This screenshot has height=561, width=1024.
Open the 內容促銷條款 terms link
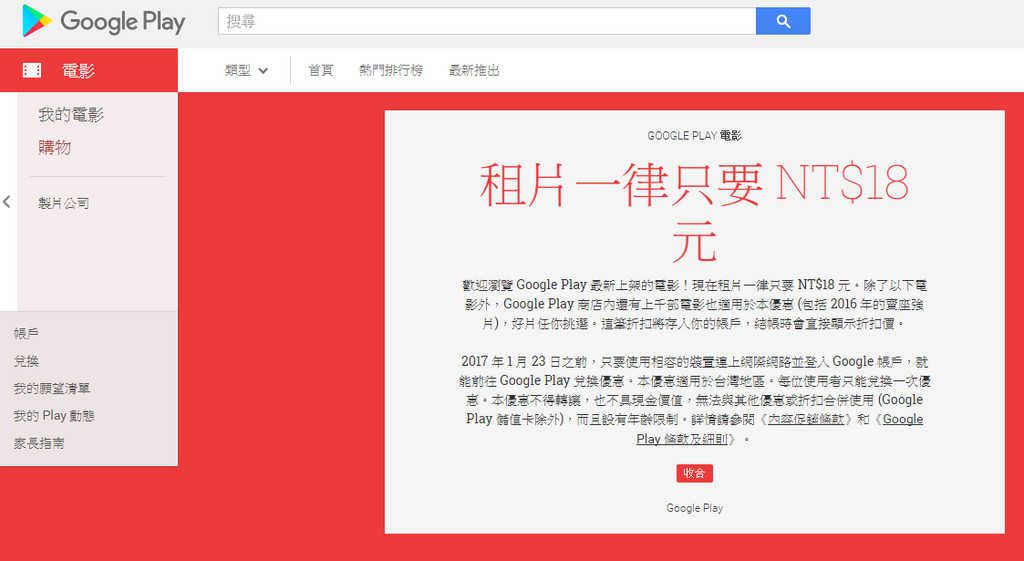(808, 419)
